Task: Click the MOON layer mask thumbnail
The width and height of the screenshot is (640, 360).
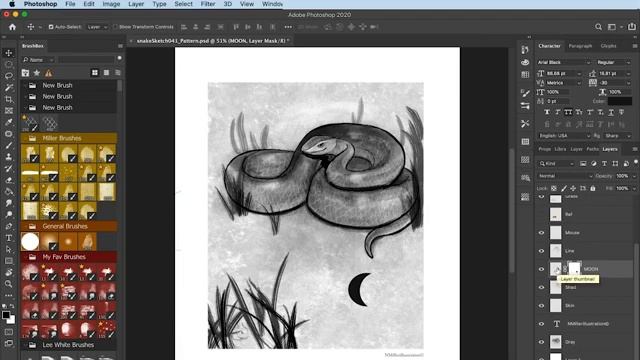Action: [x=574, y=269]
